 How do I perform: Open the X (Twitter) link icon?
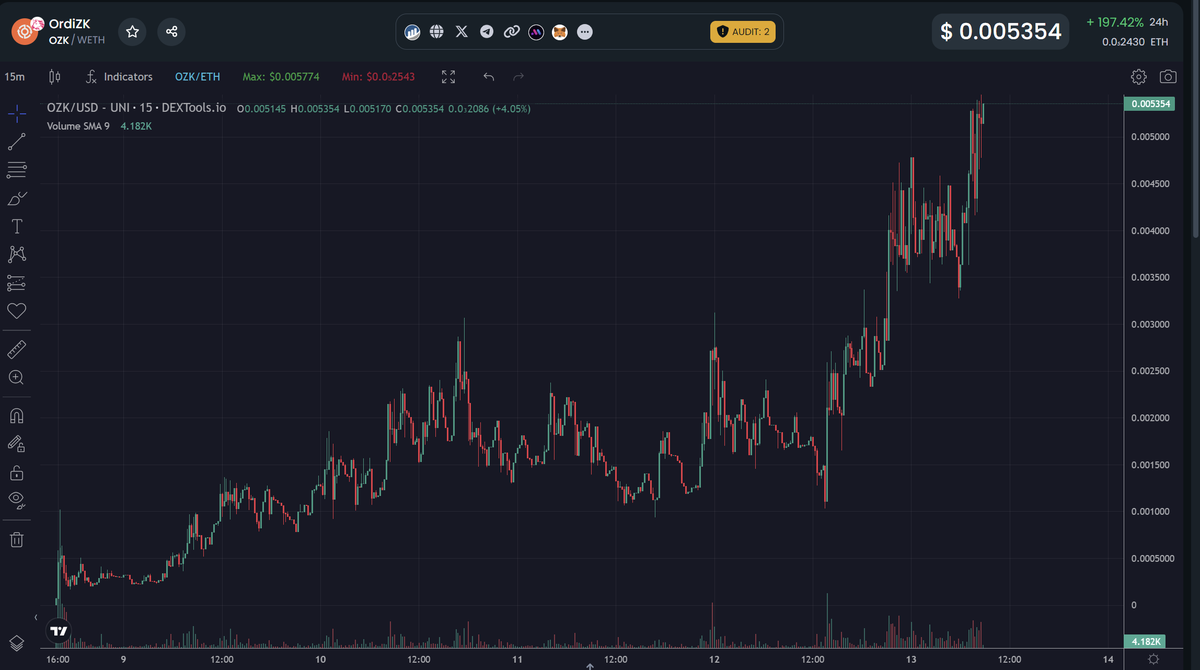click(461, 32)
